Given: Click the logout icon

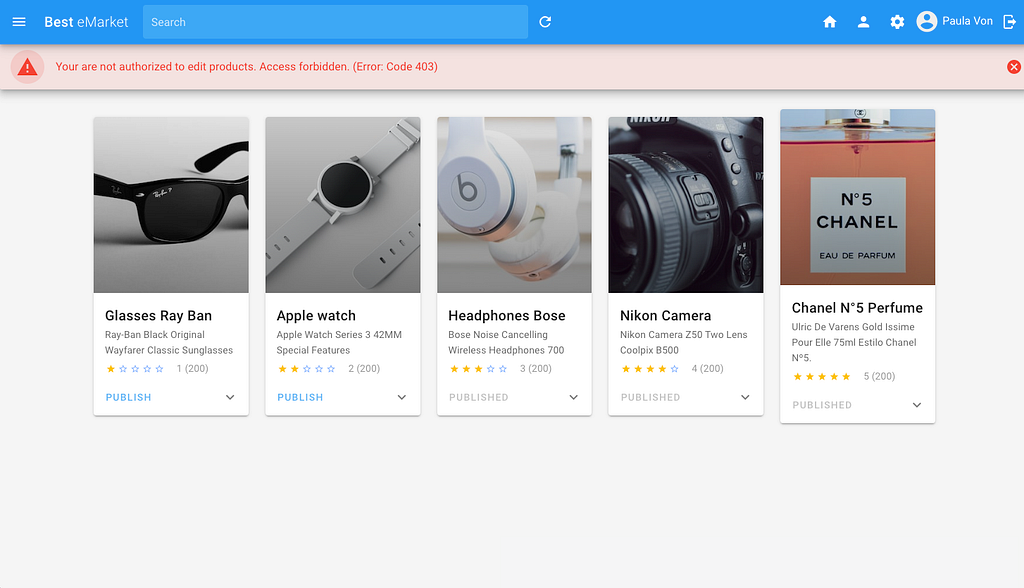Looking at the screenshot, I should [x=1010, y=22].
